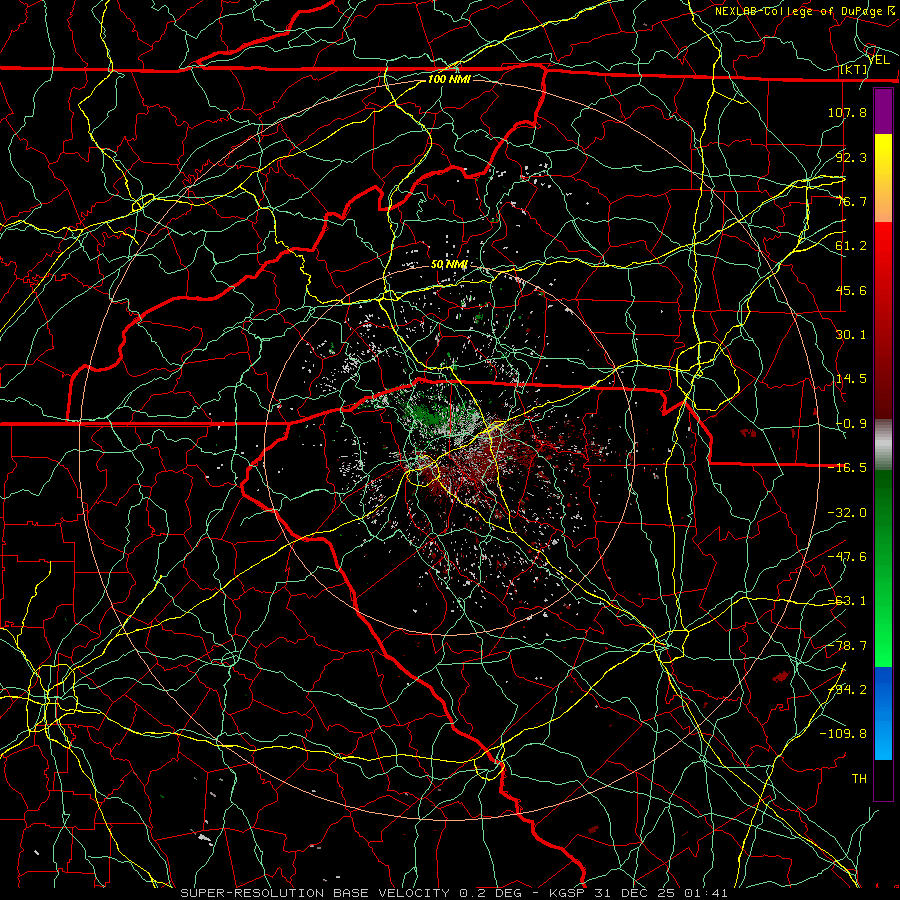Screen dimensions: 900x900
Task: Click the 14.5 legend value
Action: click(851, 379)
